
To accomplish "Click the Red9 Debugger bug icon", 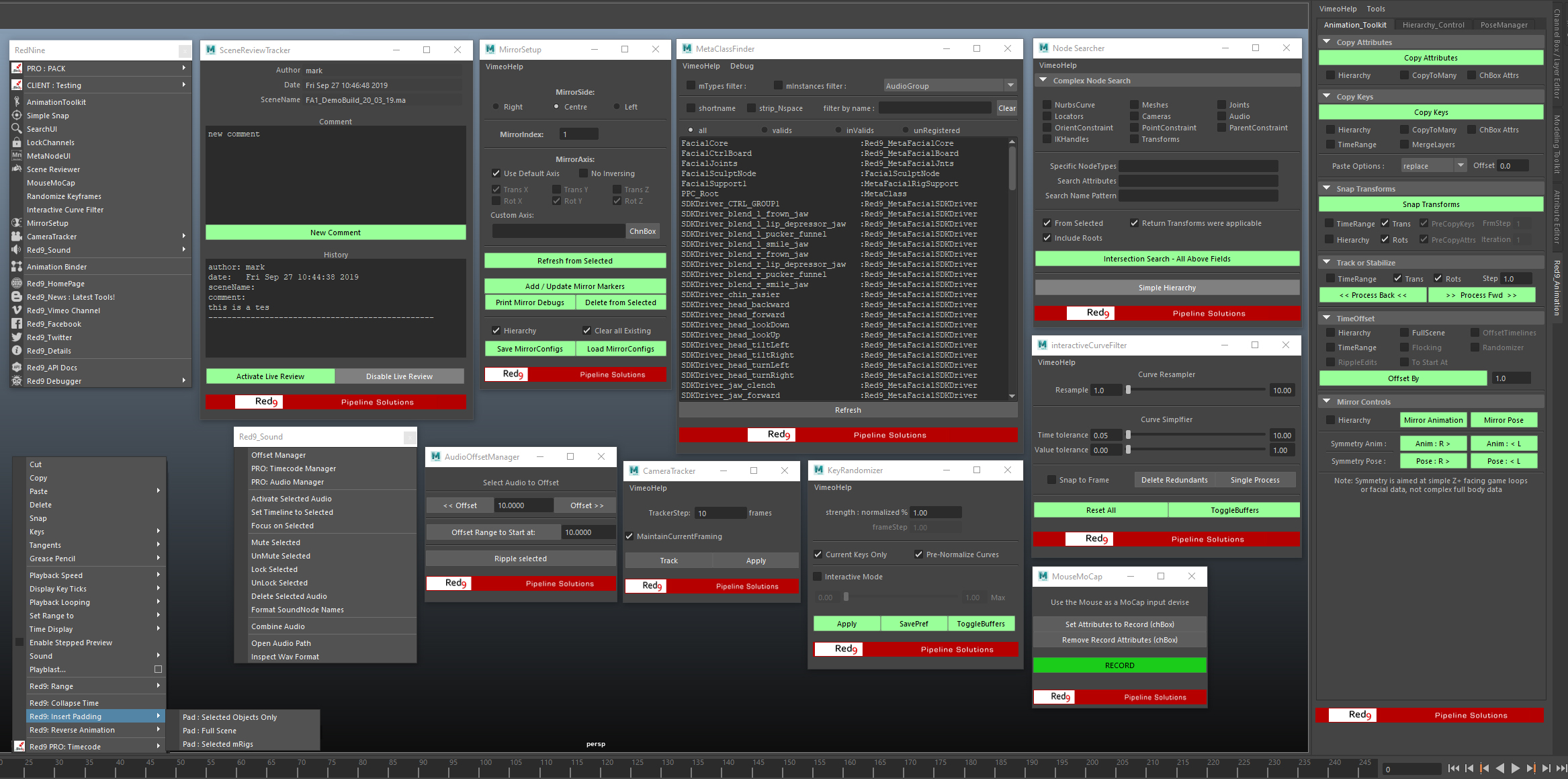I will coord(17,381).
